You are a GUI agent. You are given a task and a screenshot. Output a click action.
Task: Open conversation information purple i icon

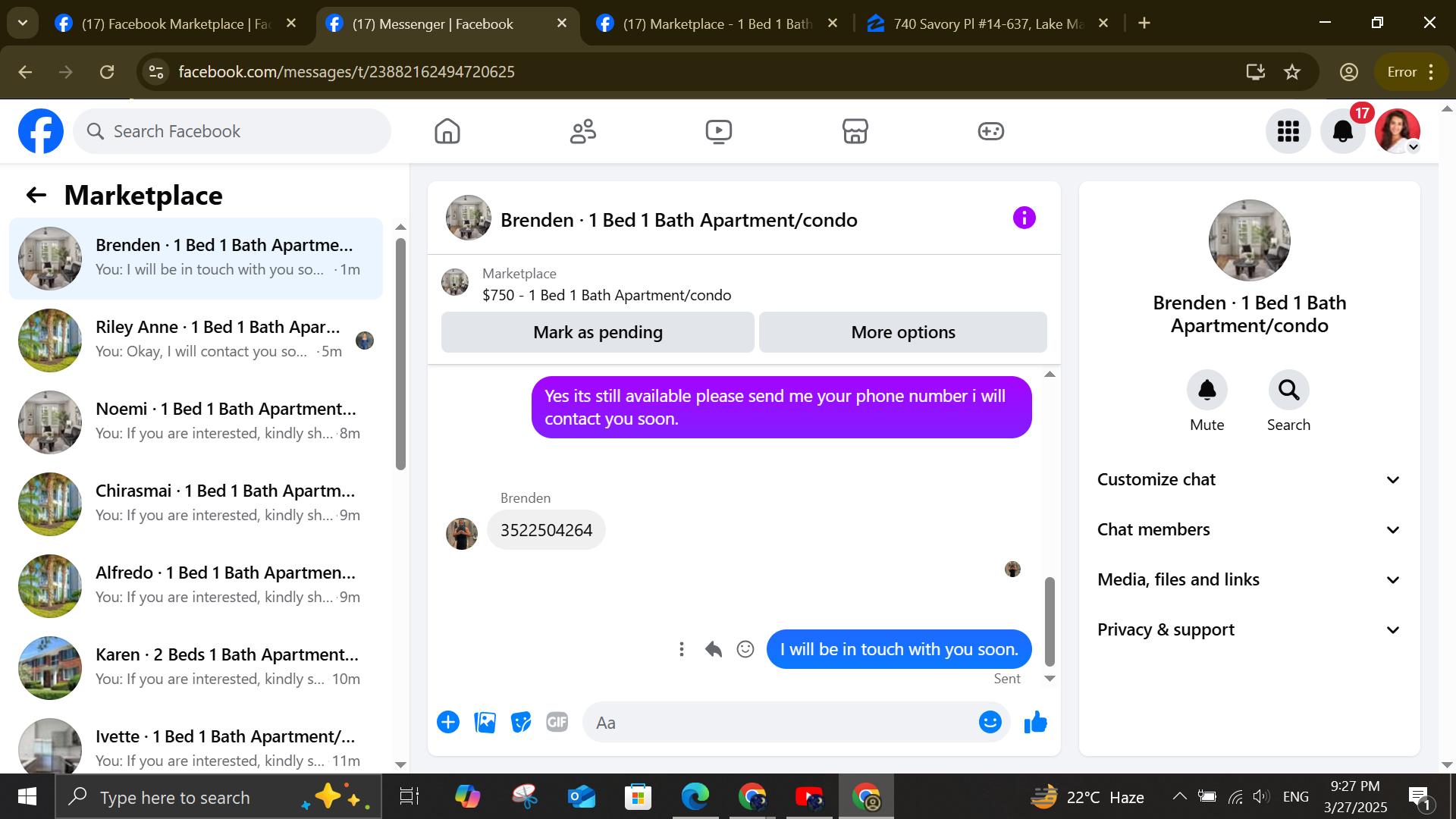point(1024,218)
